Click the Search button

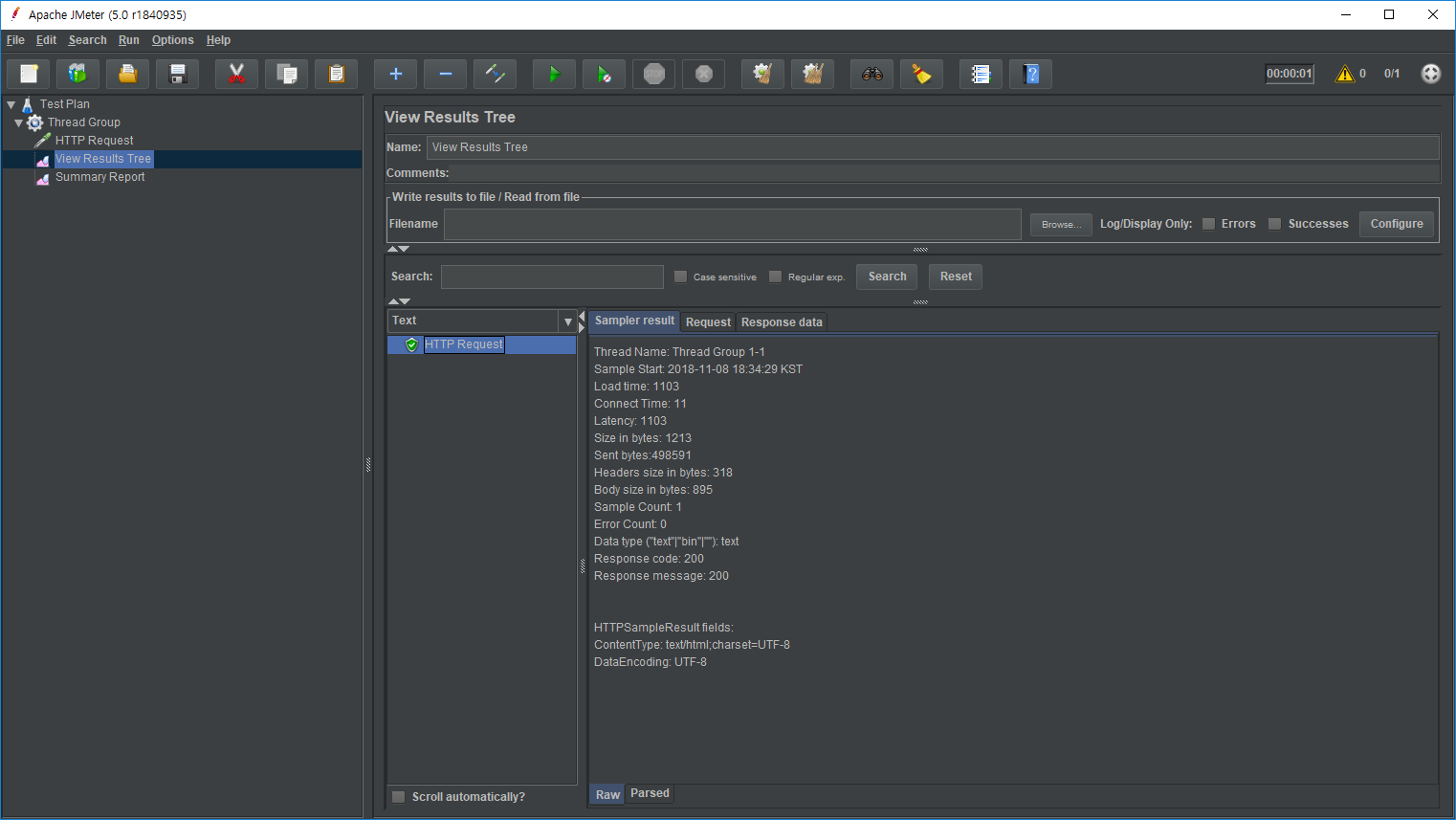pyautogui.click(x=887, y=277)
